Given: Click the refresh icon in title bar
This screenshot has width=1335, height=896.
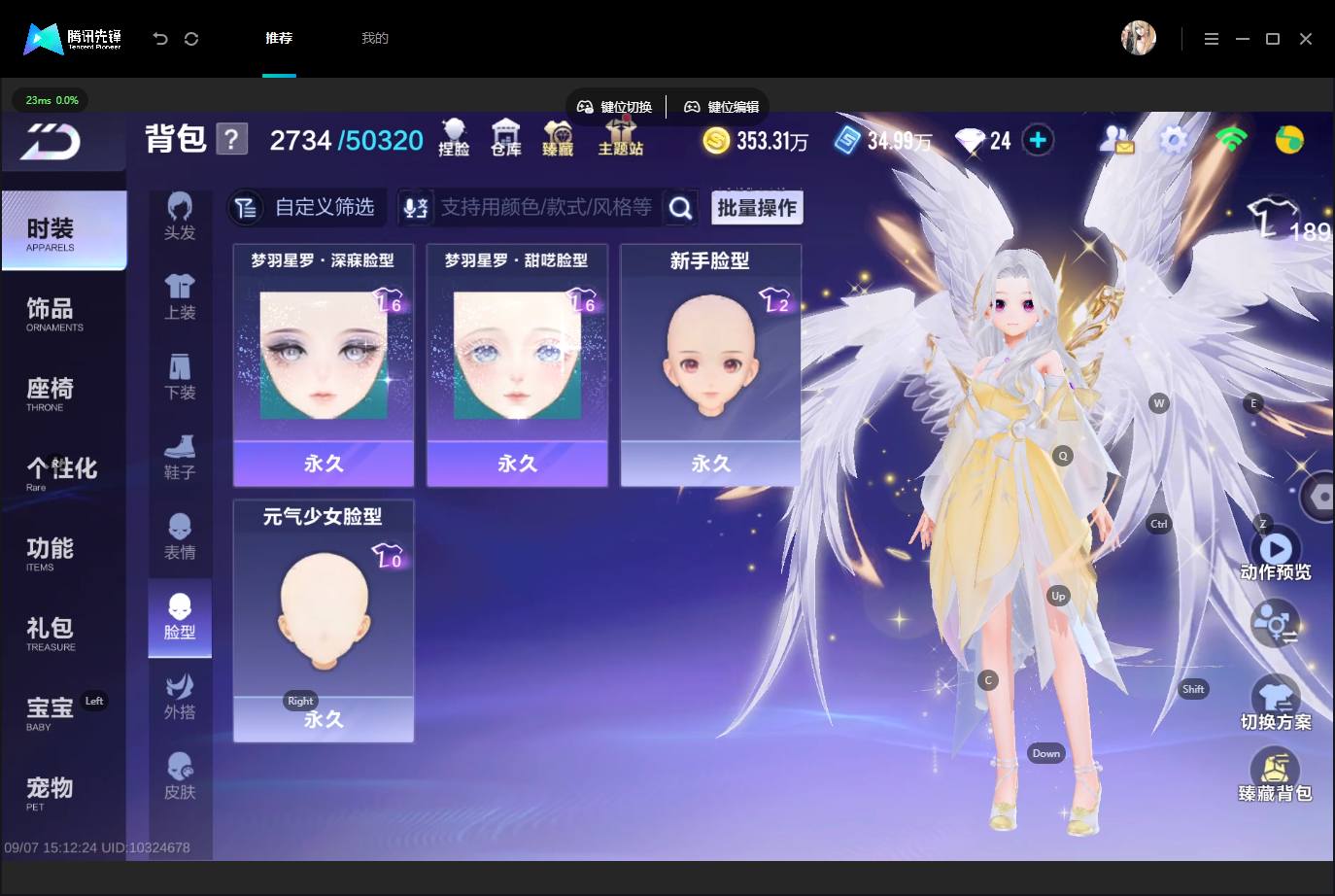Looking at the screenshot, I should [191, 39].
